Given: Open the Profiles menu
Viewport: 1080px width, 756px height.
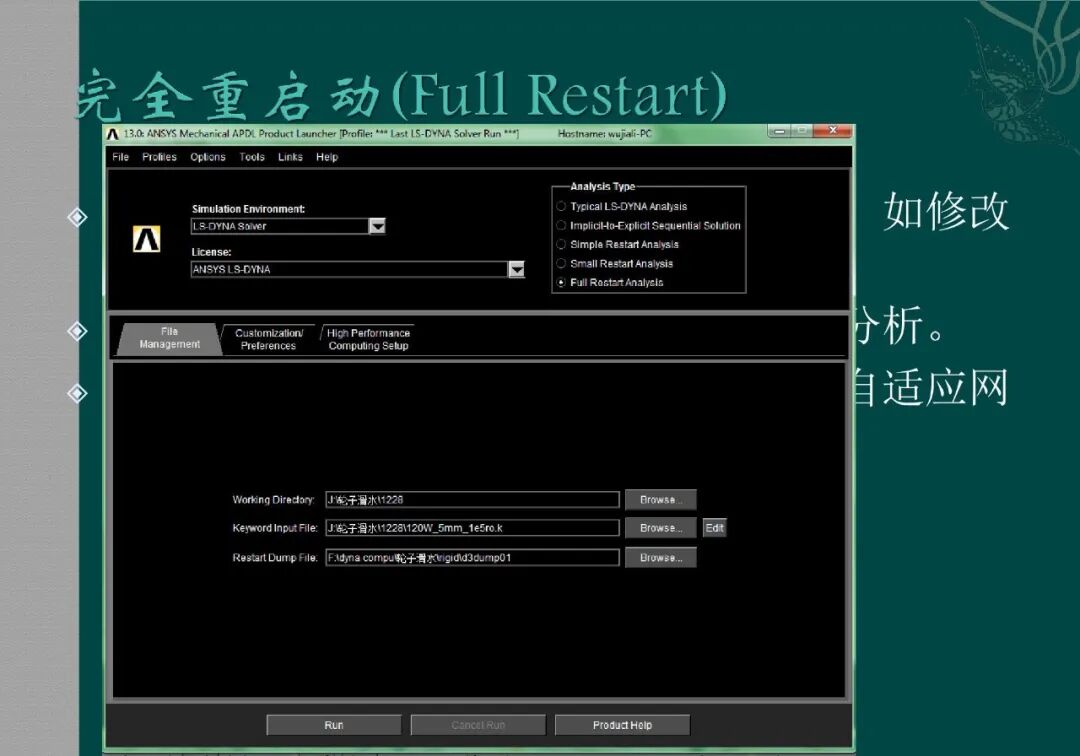Looking at the screenshot, I should (x=159, y=157).
